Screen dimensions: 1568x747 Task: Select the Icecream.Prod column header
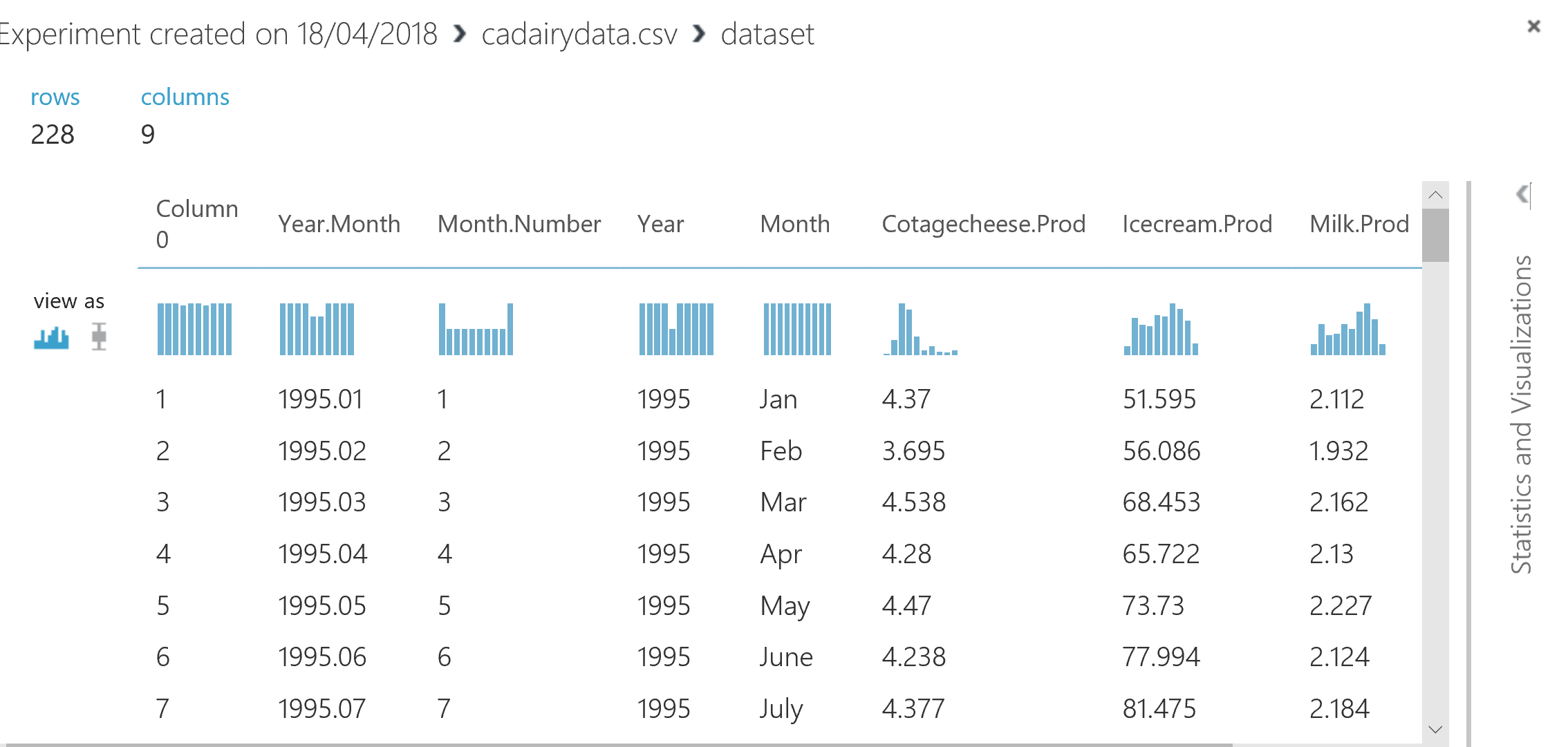tap(1197, 224)
